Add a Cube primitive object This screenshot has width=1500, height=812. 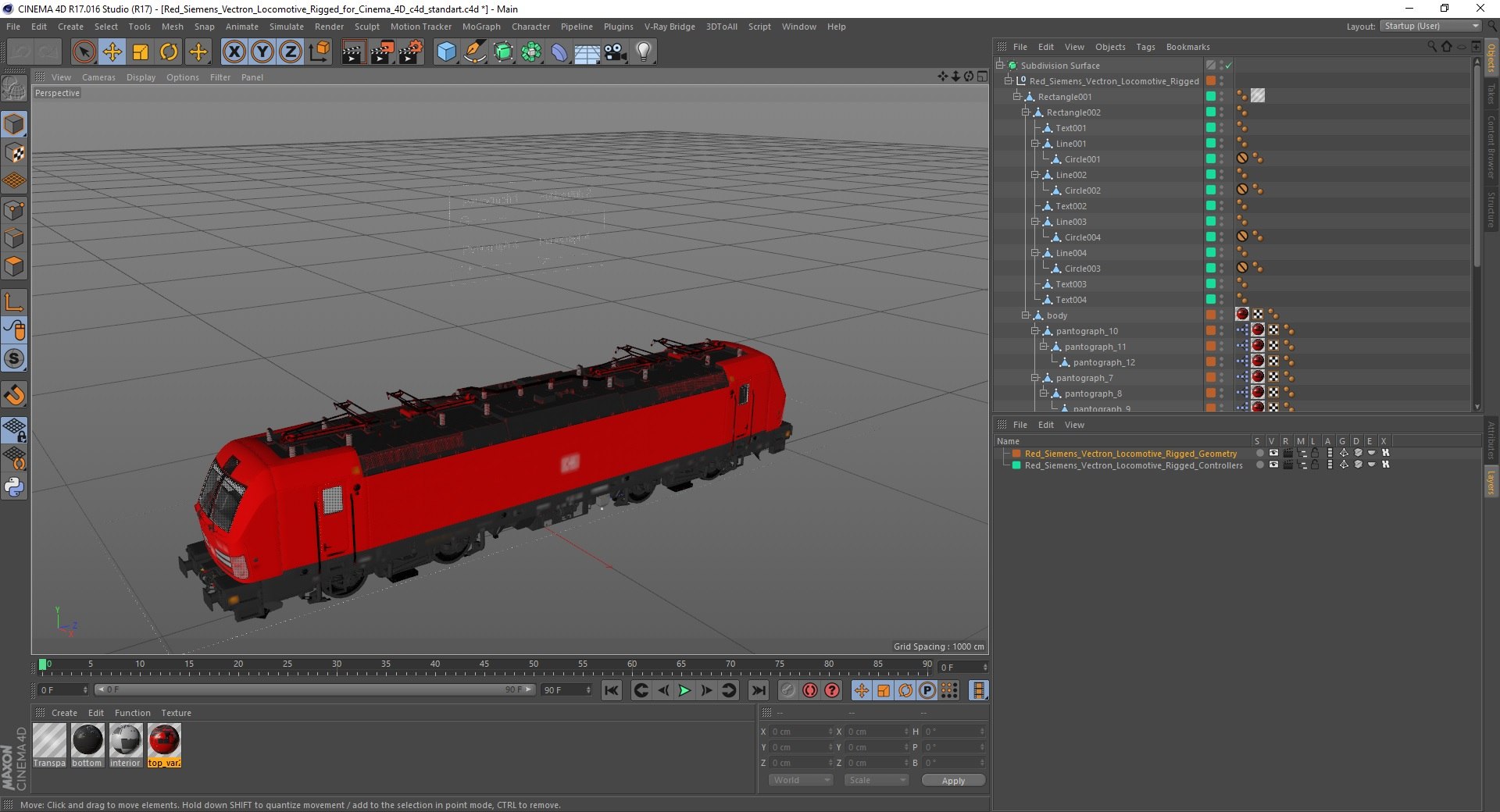click(446, 52)
